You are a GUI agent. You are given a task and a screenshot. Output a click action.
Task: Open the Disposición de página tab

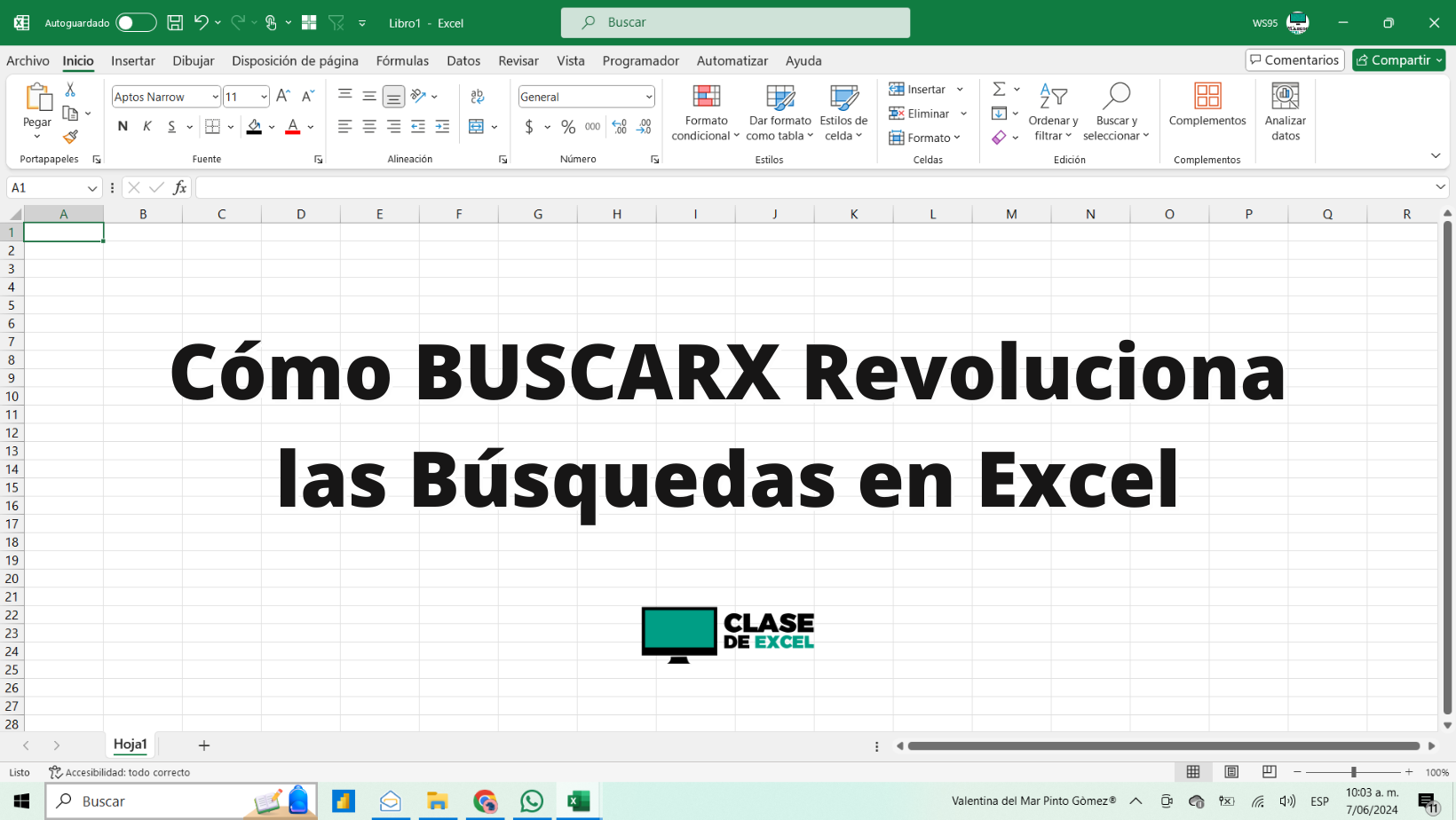tap(295, 60)
